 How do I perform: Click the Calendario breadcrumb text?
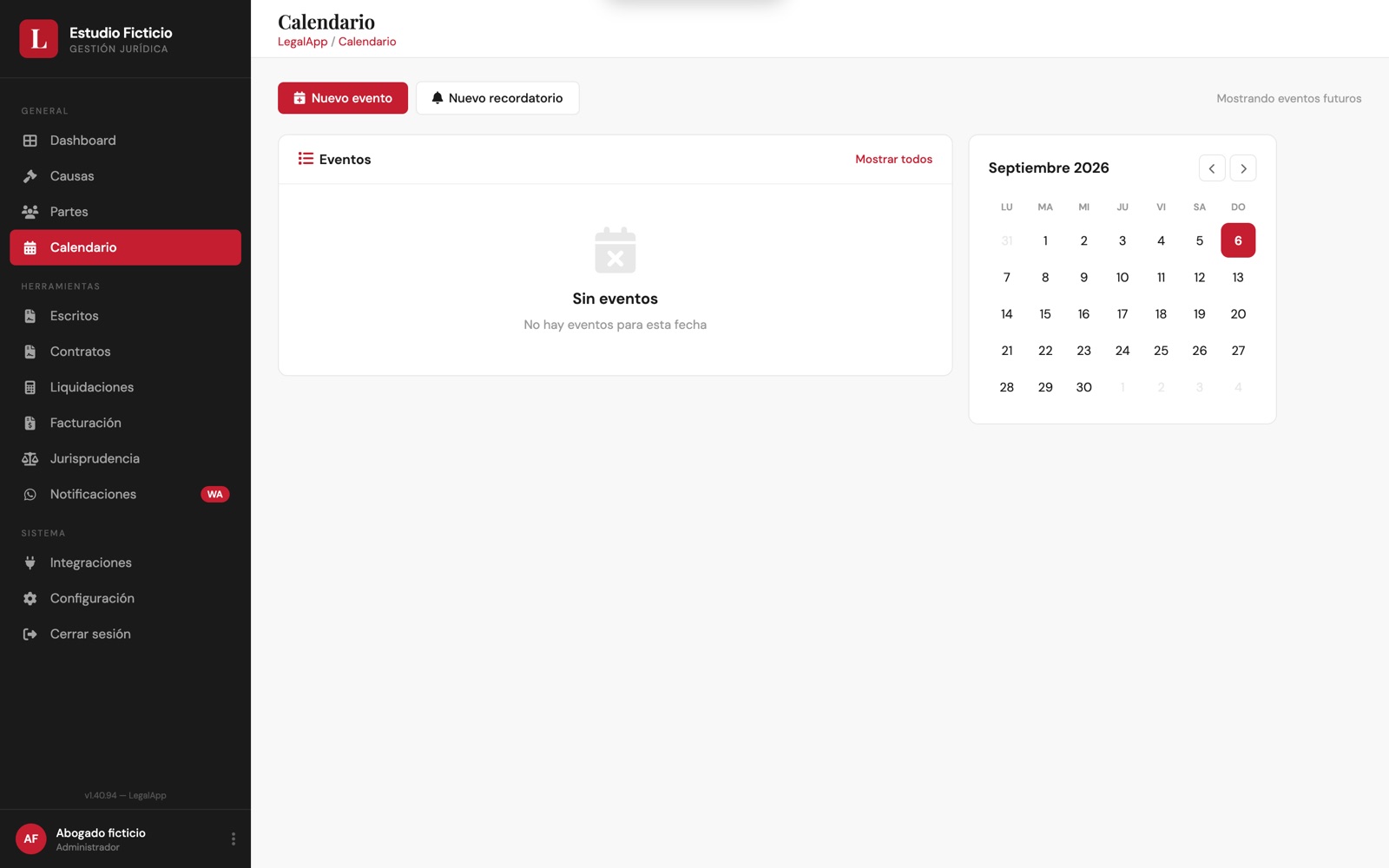coord(367,42)
